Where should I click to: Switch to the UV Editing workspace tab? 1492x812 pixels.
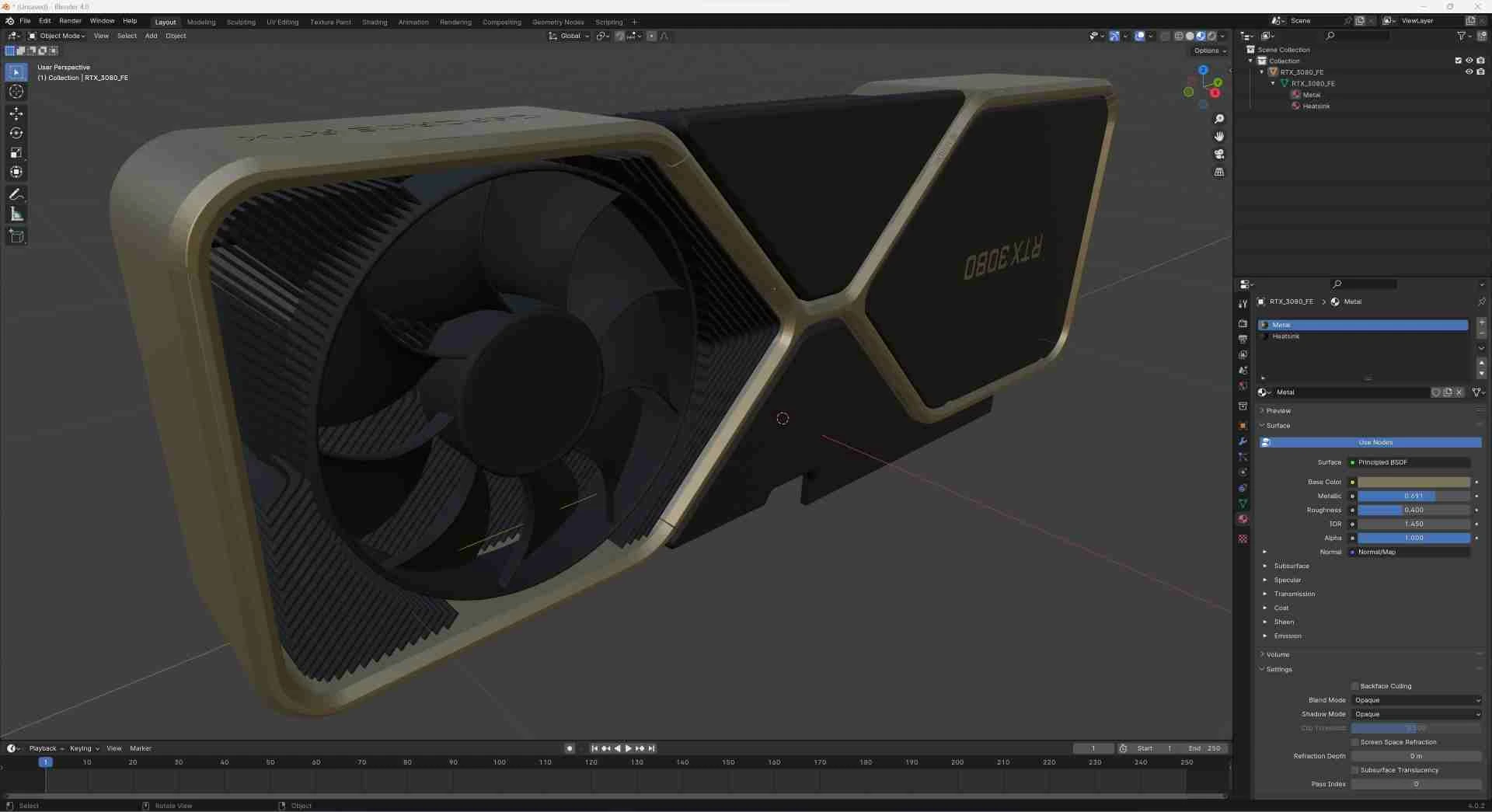coord(282,22)
